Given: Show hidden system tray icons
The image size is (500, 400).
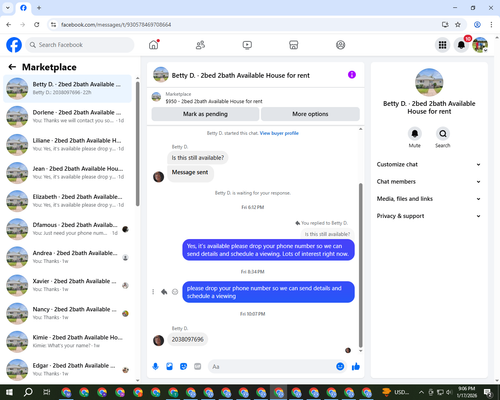Looking at the screenshot, I should [x=421, y=392].
